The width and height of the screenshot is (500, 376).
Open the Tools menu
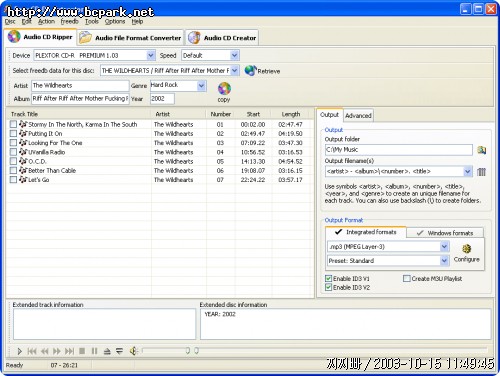(x=92, y=22)
